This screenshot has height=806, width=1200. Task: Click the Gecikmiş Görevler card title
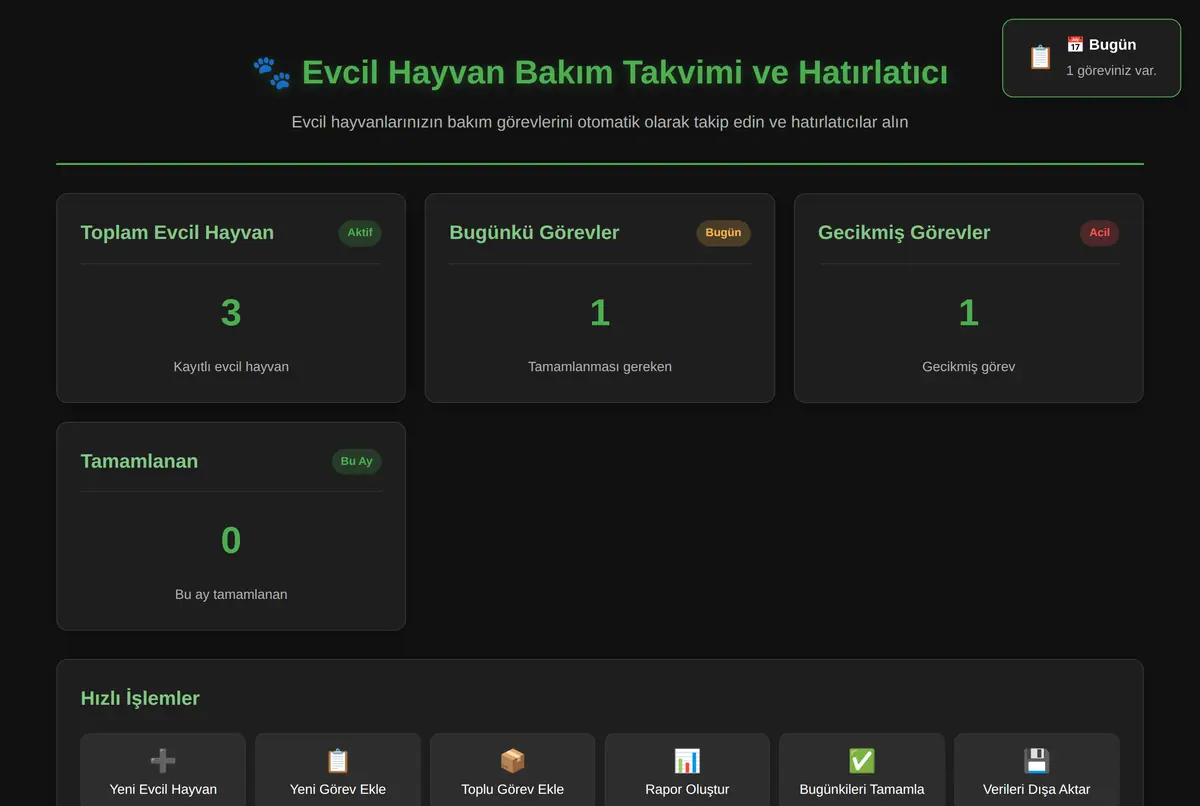point(904,232)
